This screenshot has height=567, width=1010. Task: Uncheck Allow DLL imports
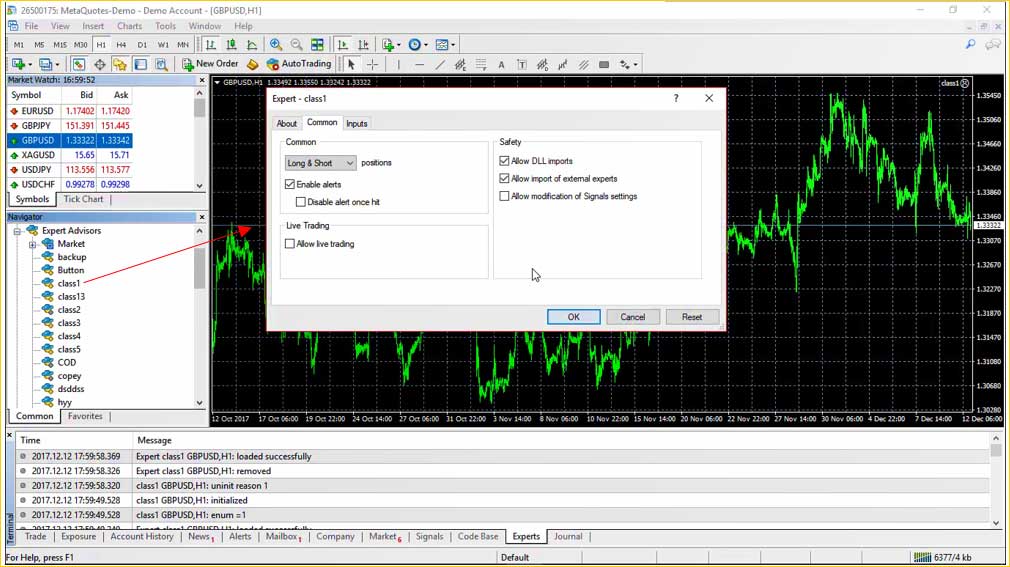(504, 160)
